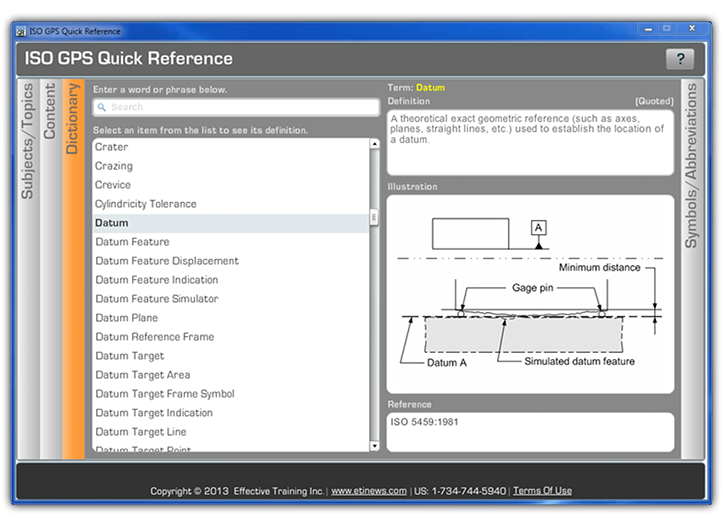Open the Symbols/Abbreviations side tab
This screenshot has width=723, height=518.
(691, 166)
